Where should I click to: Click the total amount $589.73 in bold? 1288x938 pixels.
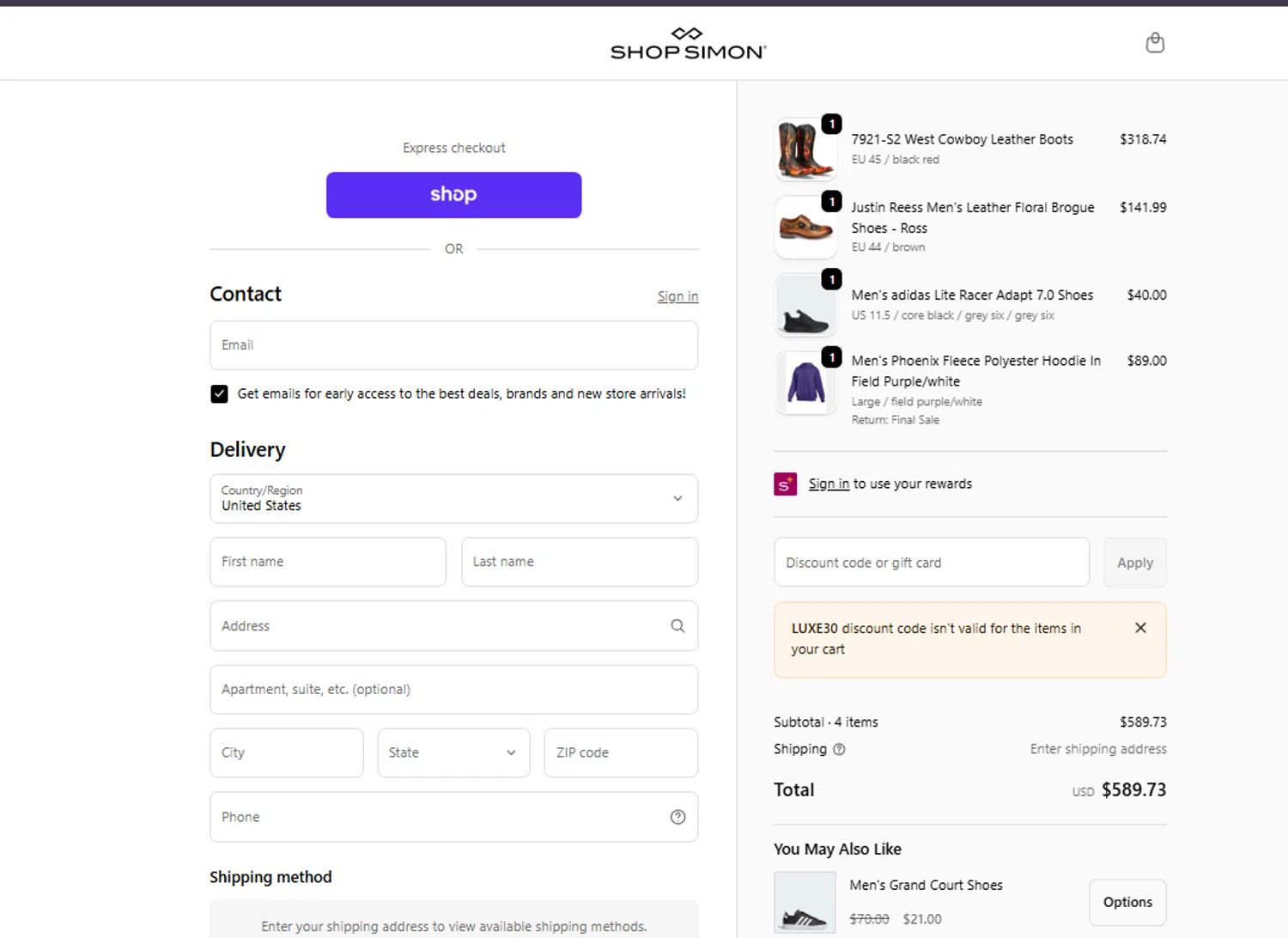point(1133,789)
